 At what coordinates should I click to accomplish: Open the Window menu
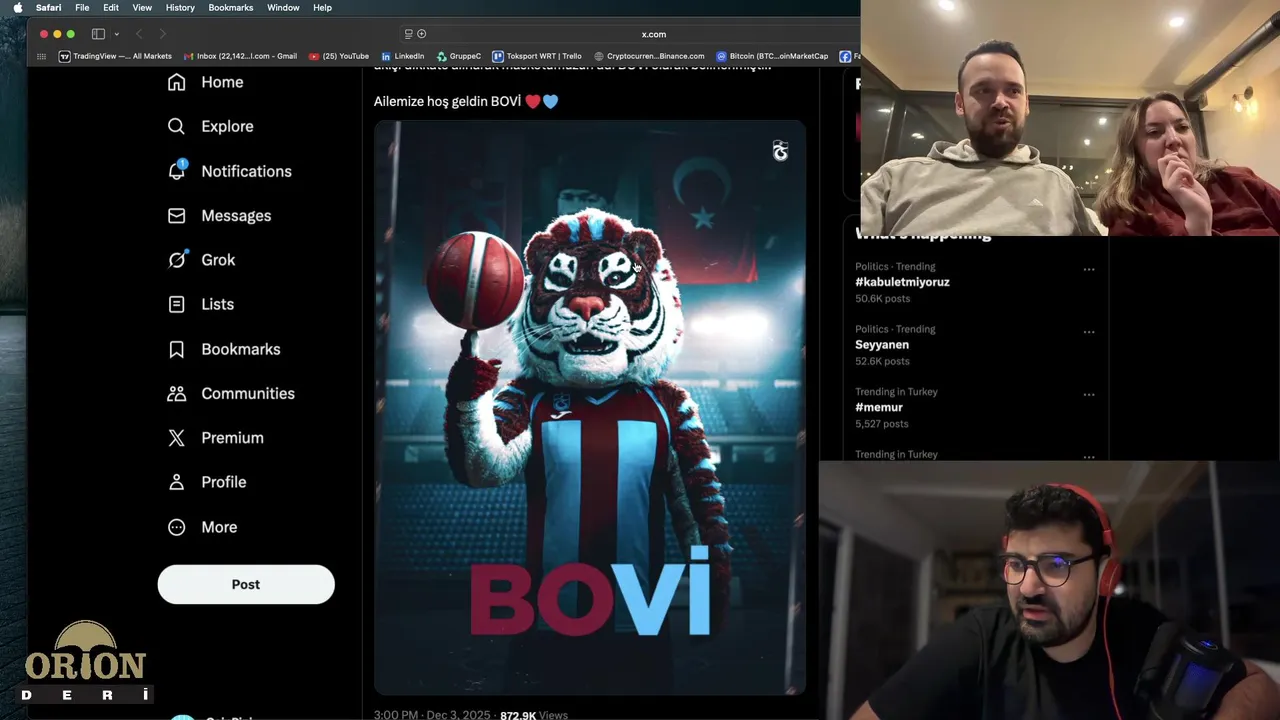283,7
